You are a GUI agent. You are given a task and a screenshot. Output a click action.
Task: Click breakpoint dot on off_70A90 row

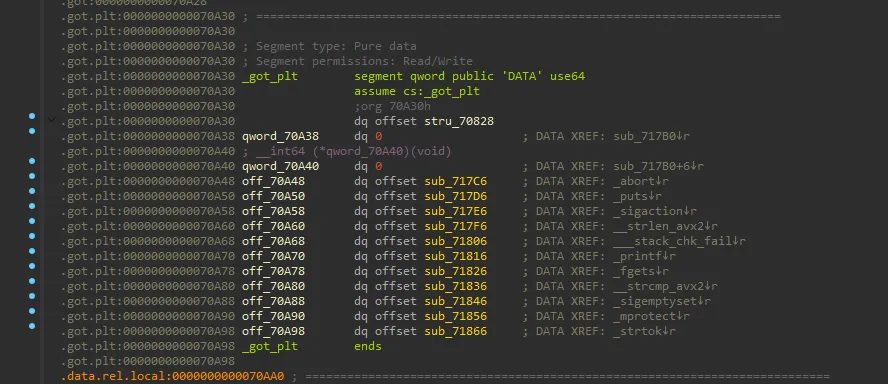pyautogui.click(x=32, y=311)
